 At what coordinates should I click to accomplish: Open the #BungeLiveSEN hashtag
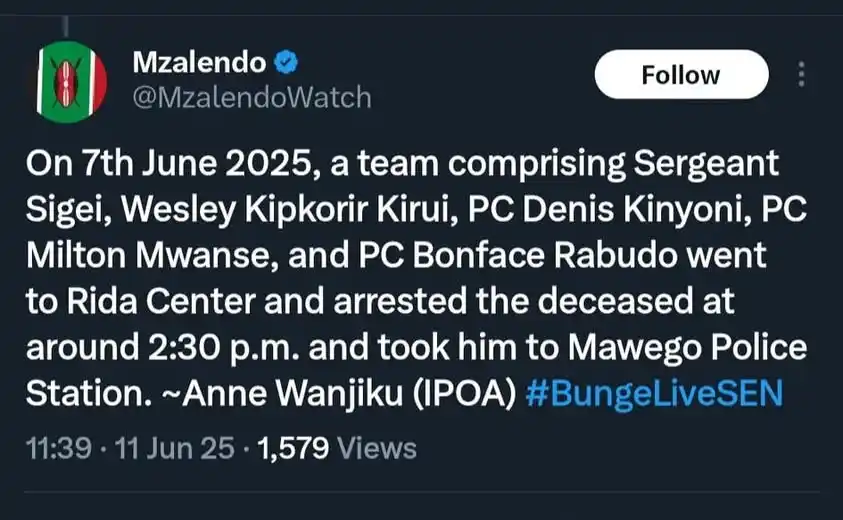coord(654,394)
